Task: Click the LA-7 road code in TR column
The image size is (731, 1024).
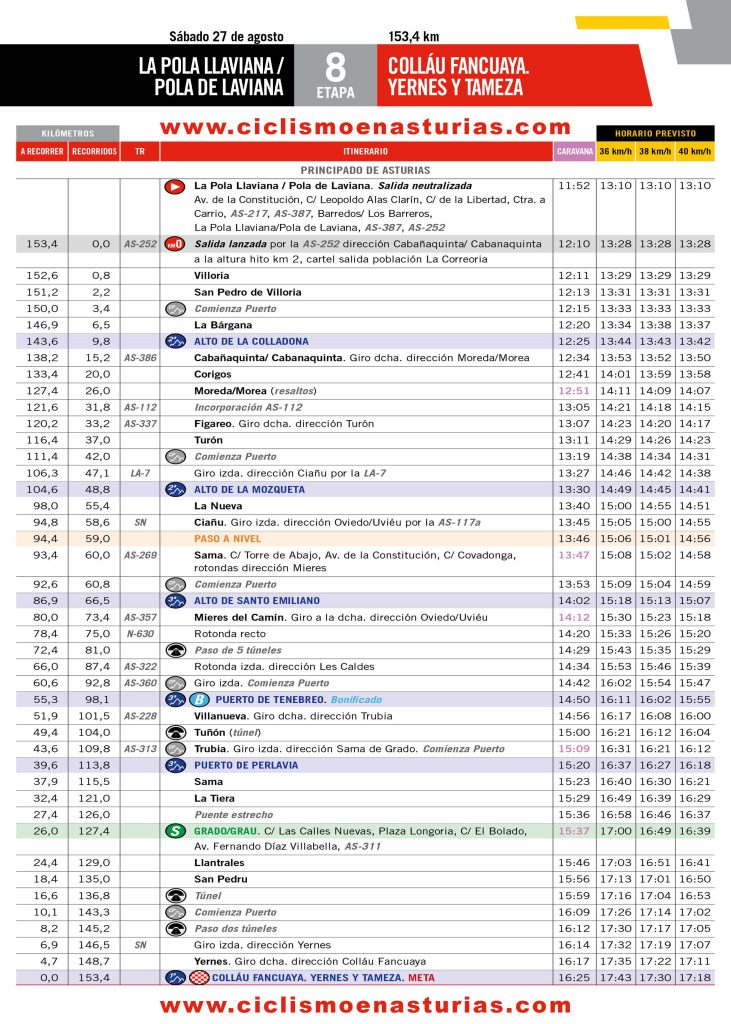Action: [140, 473]
